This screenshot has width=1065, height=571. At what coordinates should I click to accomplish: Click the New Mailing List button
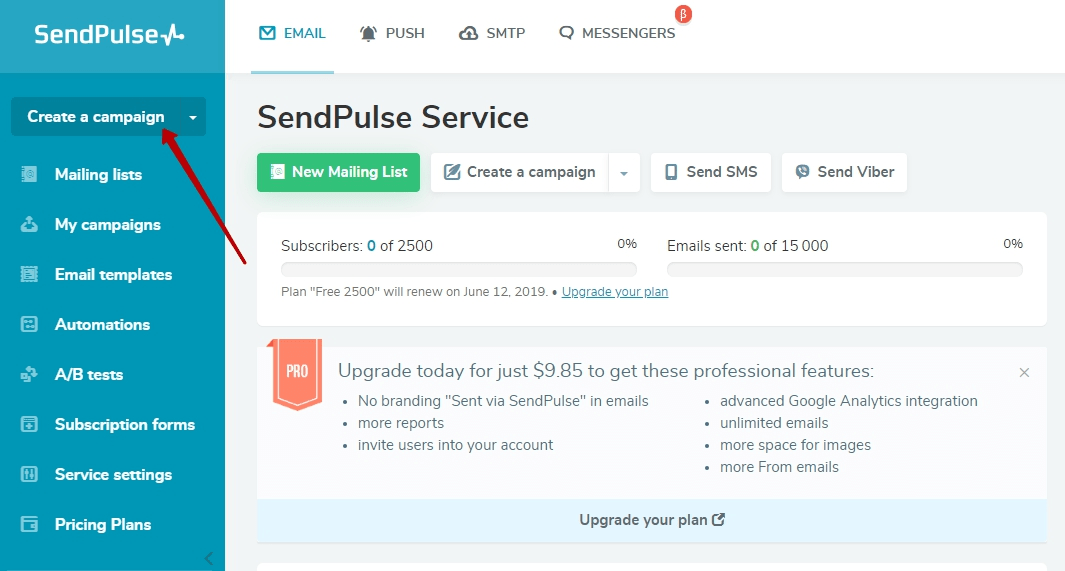point(338,172)
